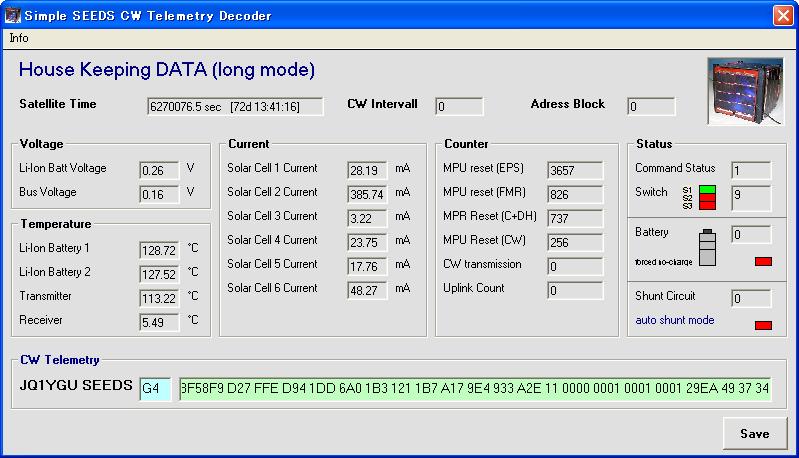Image resolution: width=799 pixels, height=458 pixels.
Task: Click the forced no-charge red indicator
Action: (x=763, y=261)
